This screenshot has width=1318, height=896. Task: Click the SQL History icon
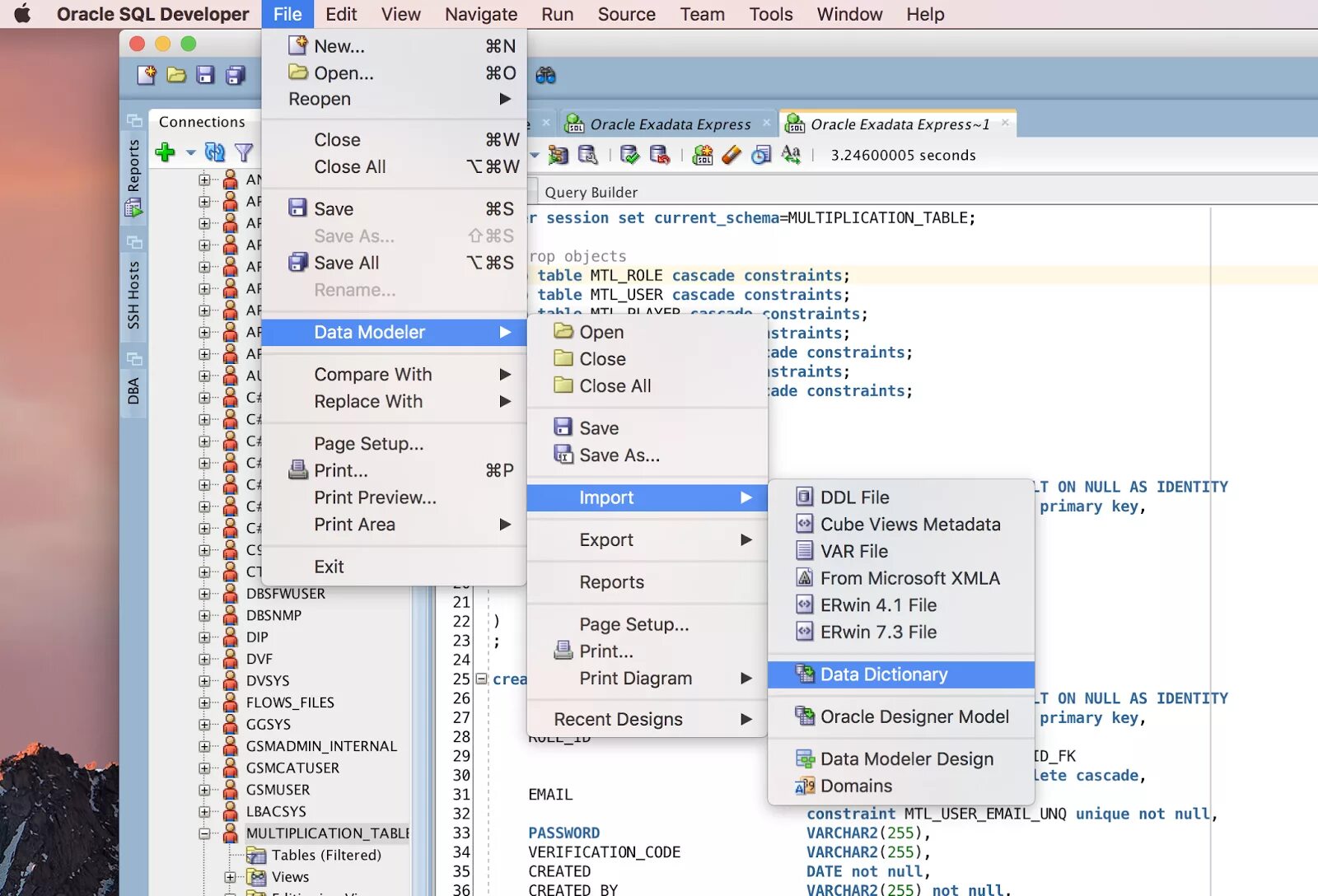point(761,155)
